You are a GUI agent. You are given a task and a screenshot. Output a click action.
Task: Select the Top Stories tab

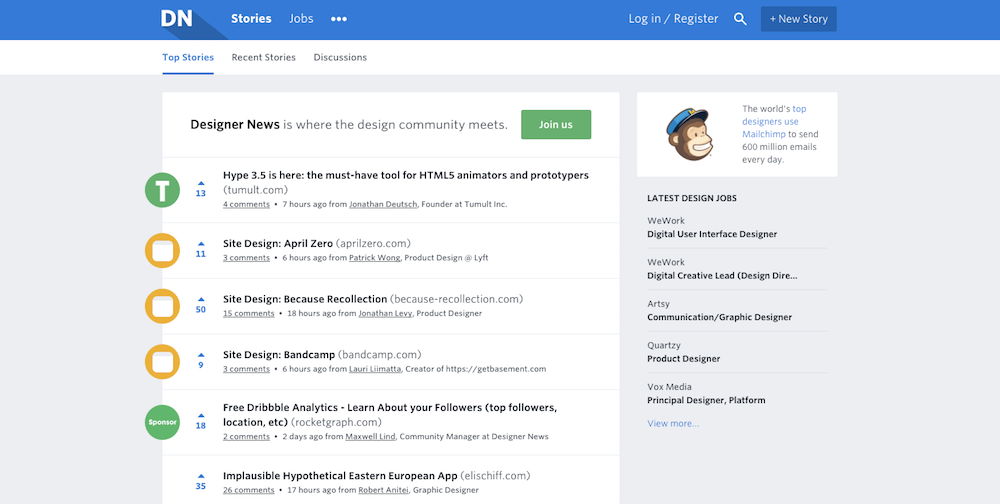188,57
